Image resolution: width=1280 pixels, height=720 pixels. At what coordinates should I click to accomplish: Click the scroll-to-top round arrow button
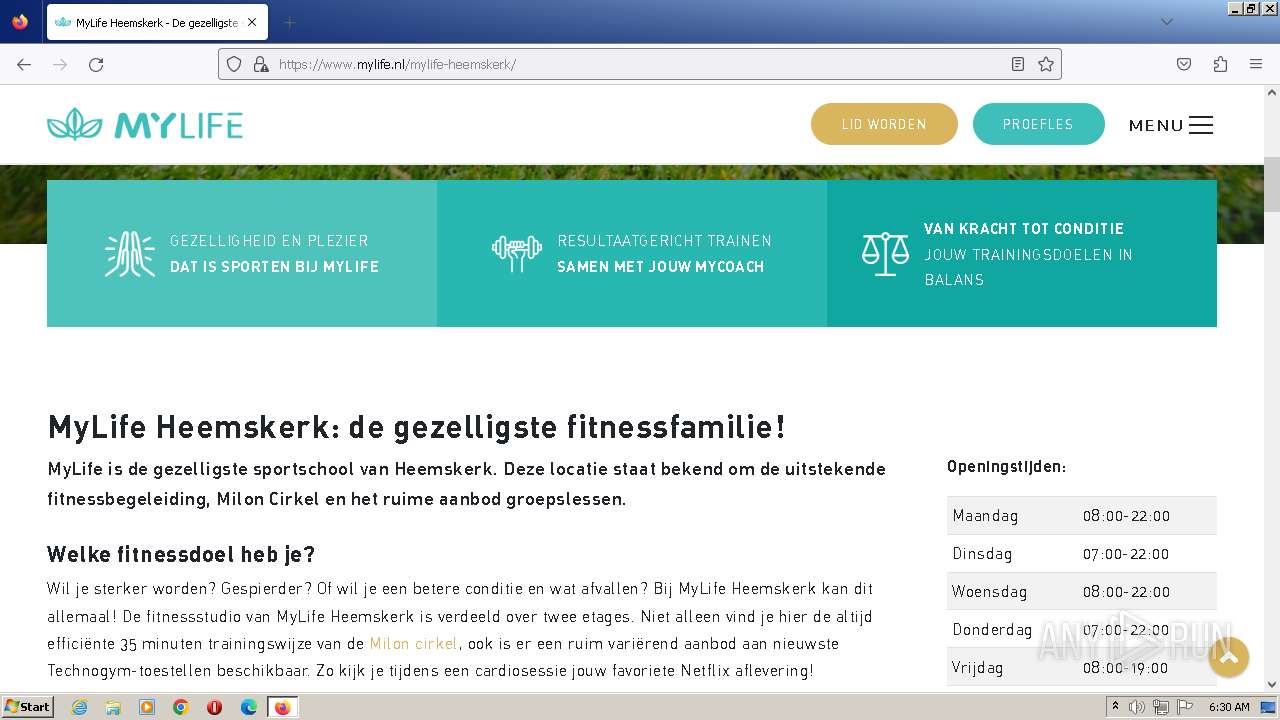pyautogui.click(x=1229, y=657)
